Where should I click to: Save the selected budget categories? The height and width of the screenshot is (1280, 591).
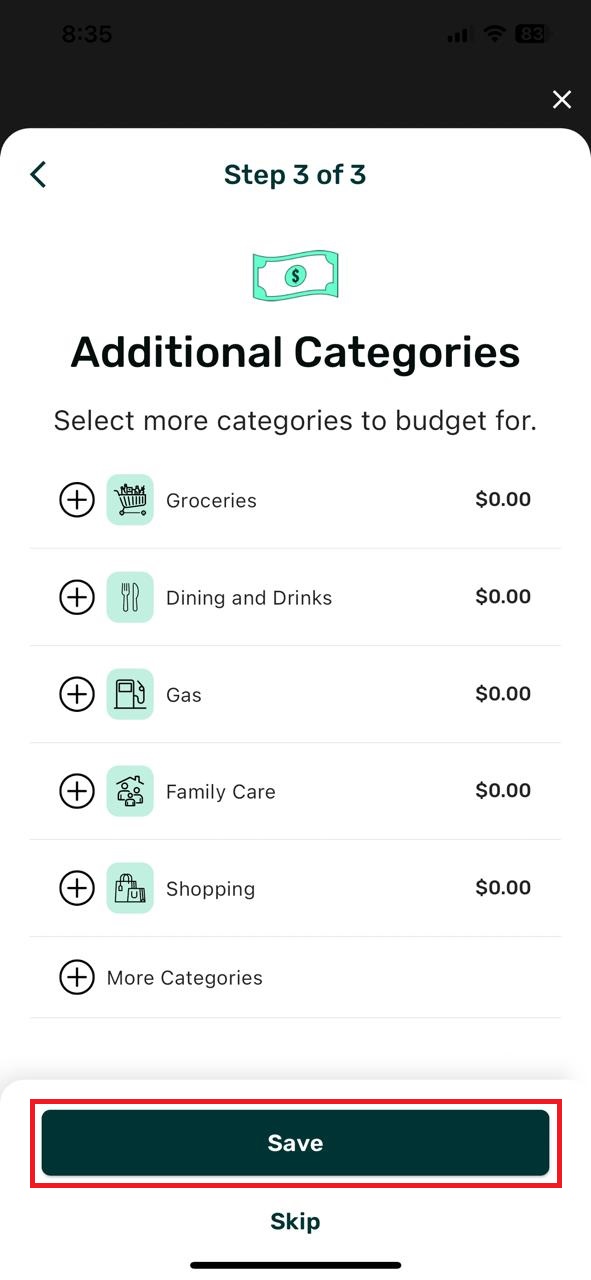[x=295, y=1143]
